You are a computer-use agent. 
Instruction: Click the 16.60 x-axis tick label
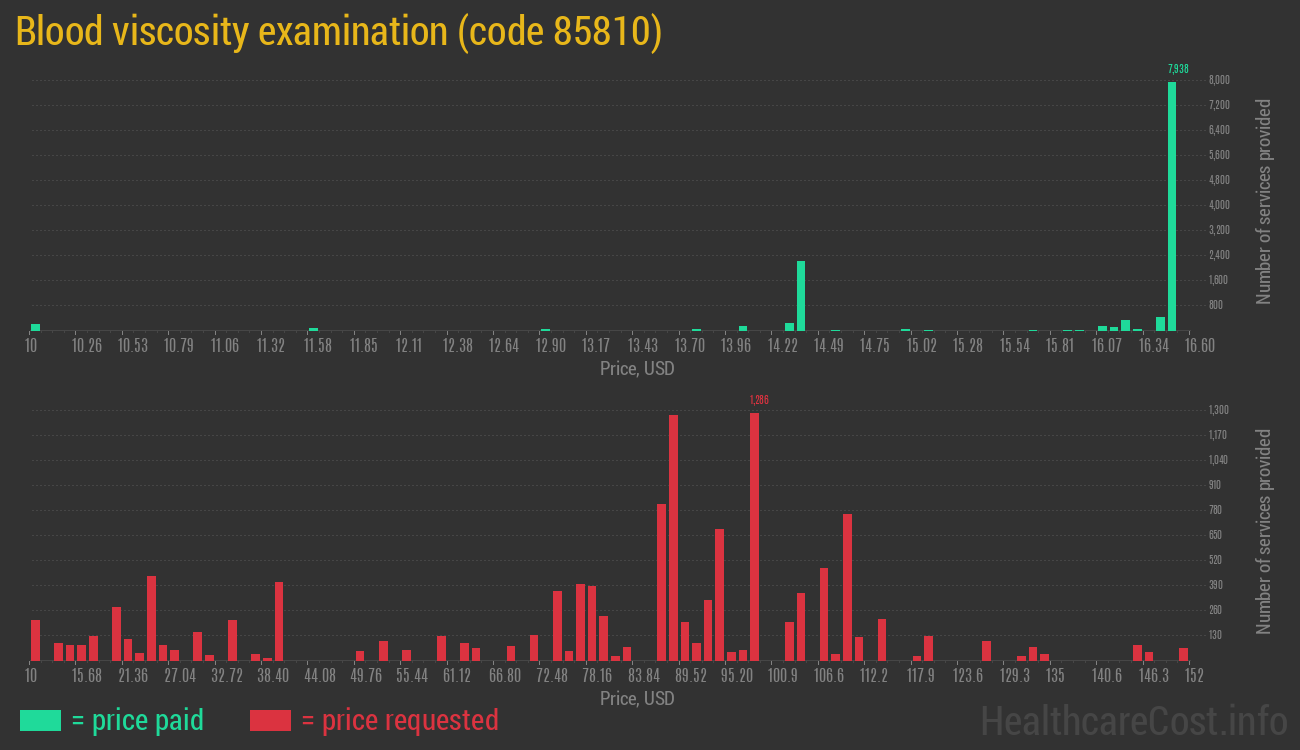pos(1199,346)
